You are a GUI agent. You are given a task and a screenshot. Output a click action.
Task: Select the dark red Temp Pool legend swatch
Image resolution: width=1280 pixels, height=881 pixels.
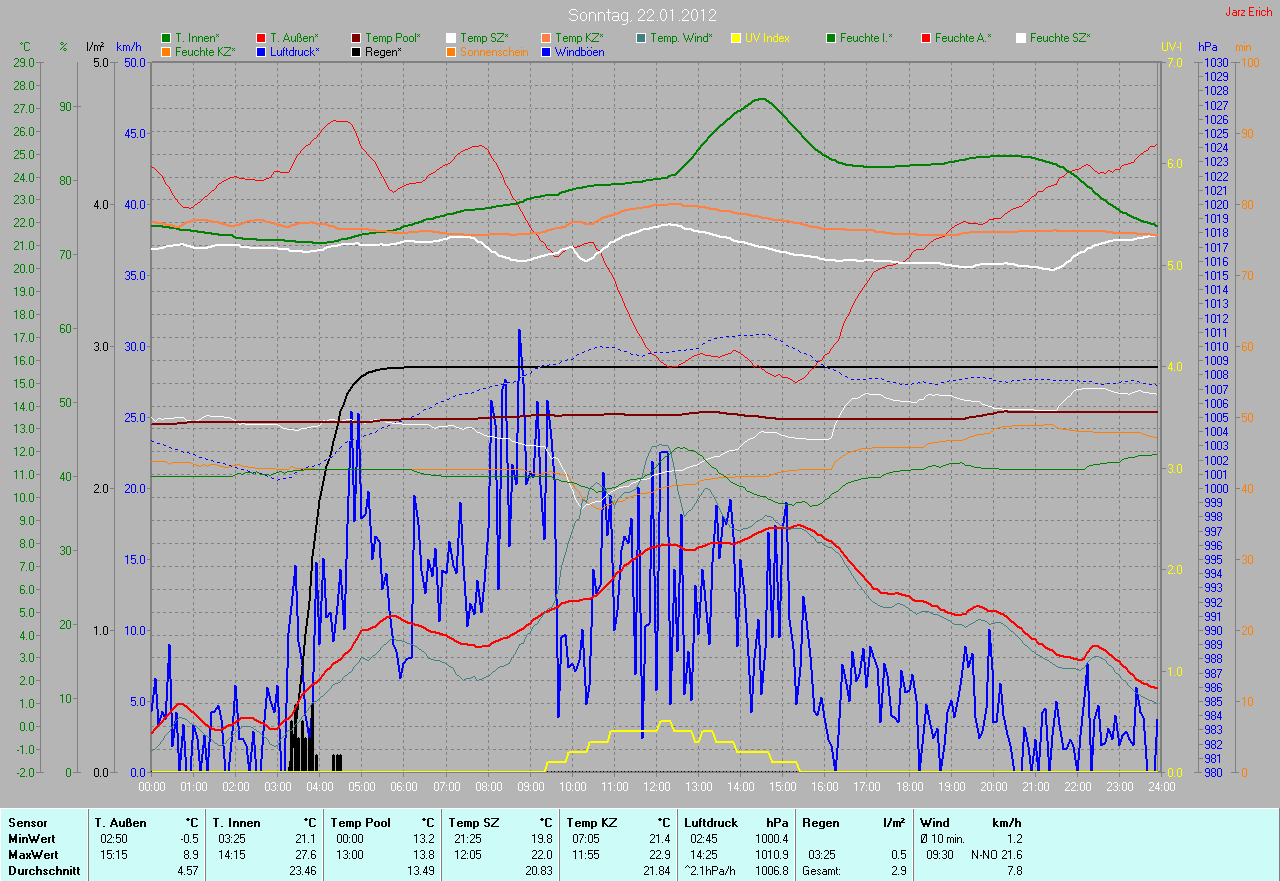356,38
